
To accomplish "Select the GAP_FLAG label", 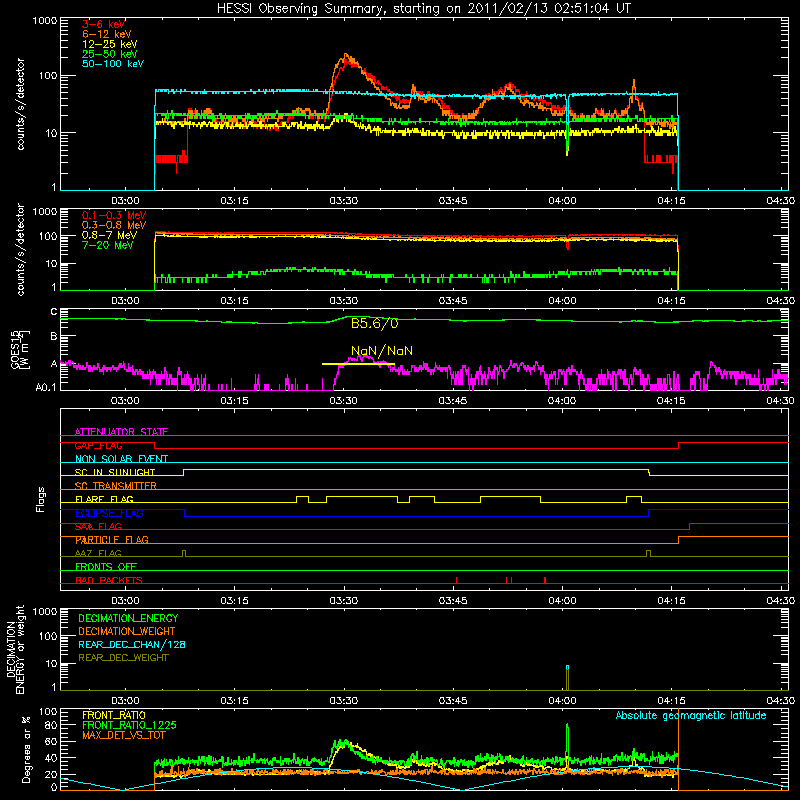I will [x=98, y=445].
